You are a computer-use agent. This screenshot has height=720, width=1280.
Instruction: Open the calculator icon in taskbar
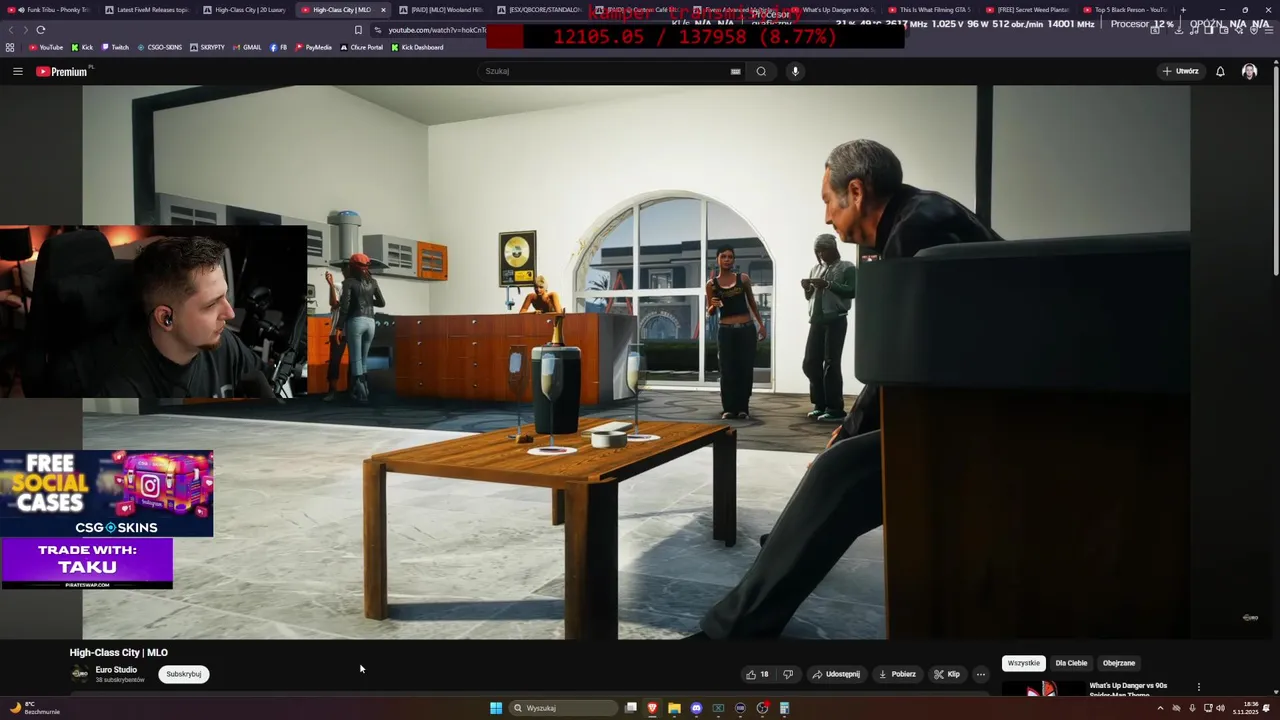(784, 708)
